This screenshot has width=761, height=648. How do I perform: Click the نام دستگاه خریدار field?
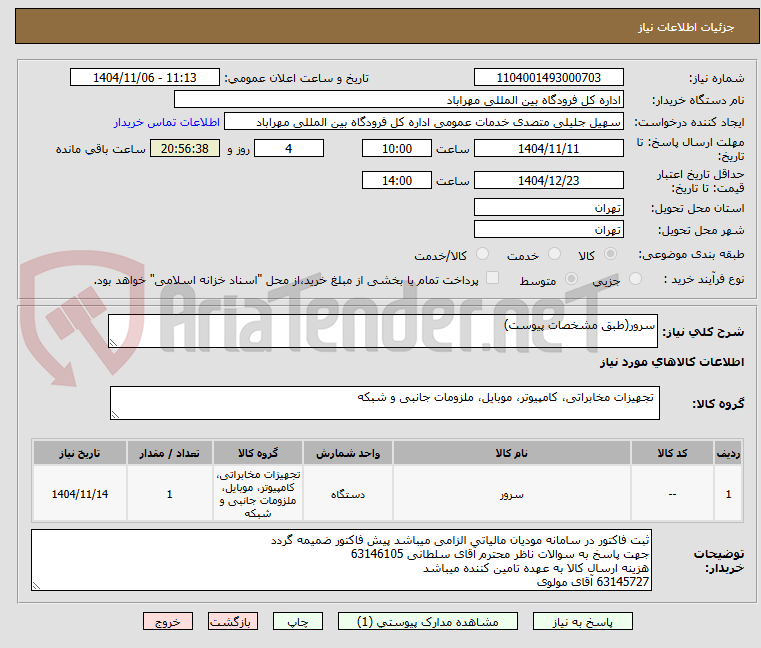tap(398, 100)
